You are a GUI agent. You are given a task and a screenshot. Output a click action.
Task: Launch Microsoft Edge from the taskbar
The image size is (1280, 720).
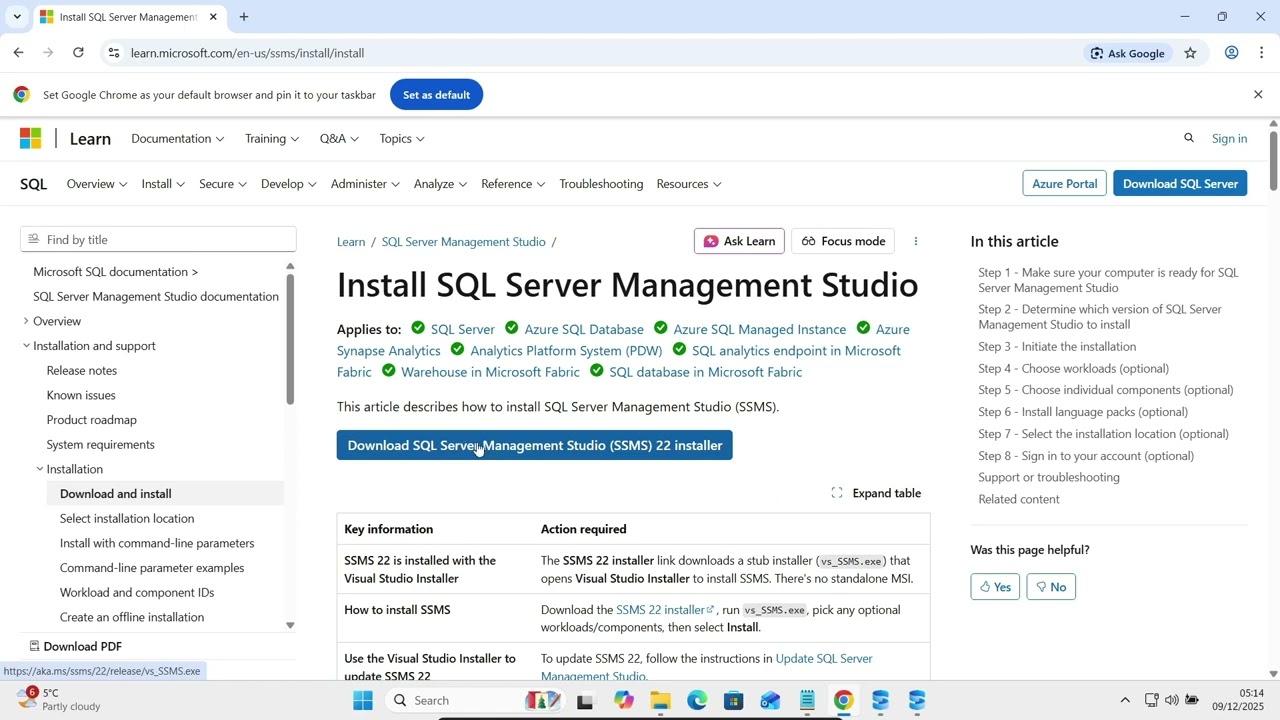697,700
